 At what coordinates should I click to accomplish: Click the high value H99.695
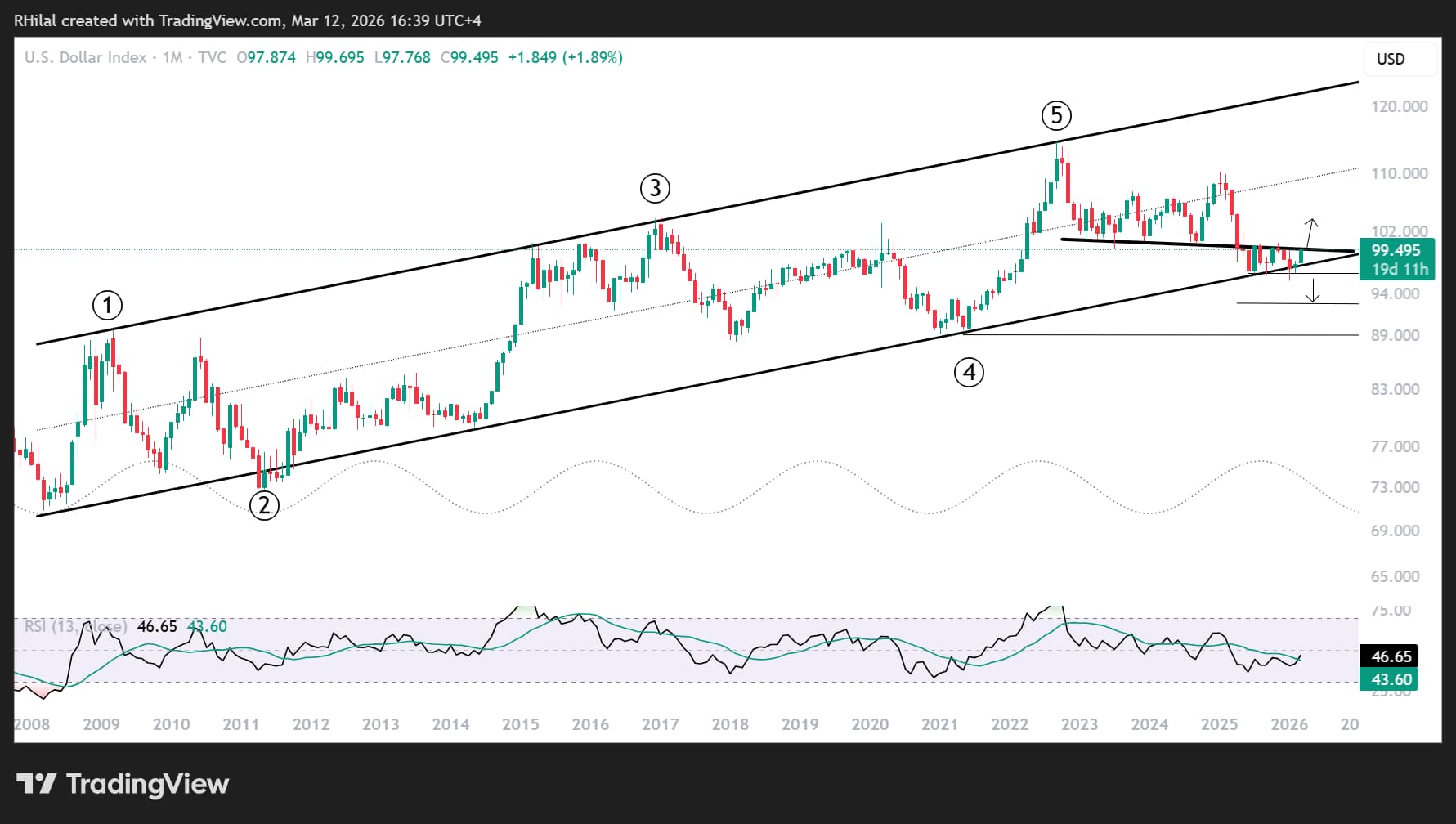[x=334, y=57]
